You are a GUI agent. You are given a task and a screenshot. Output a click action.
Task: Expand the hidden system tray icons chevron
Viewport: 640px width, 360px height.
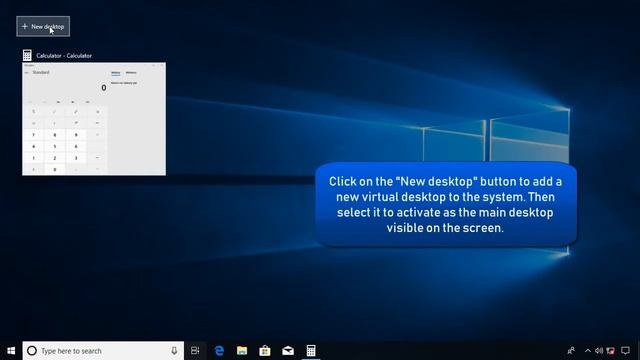[588, 351]
